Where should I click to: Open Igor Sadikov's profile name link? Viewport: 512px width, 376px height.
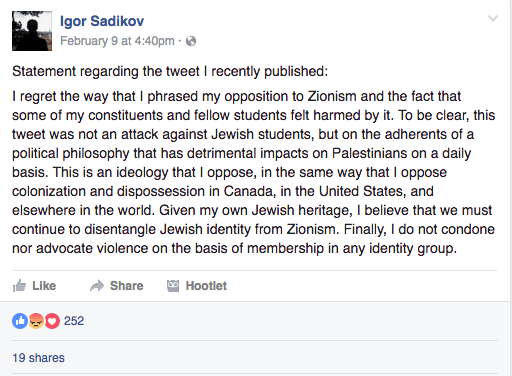102,21
